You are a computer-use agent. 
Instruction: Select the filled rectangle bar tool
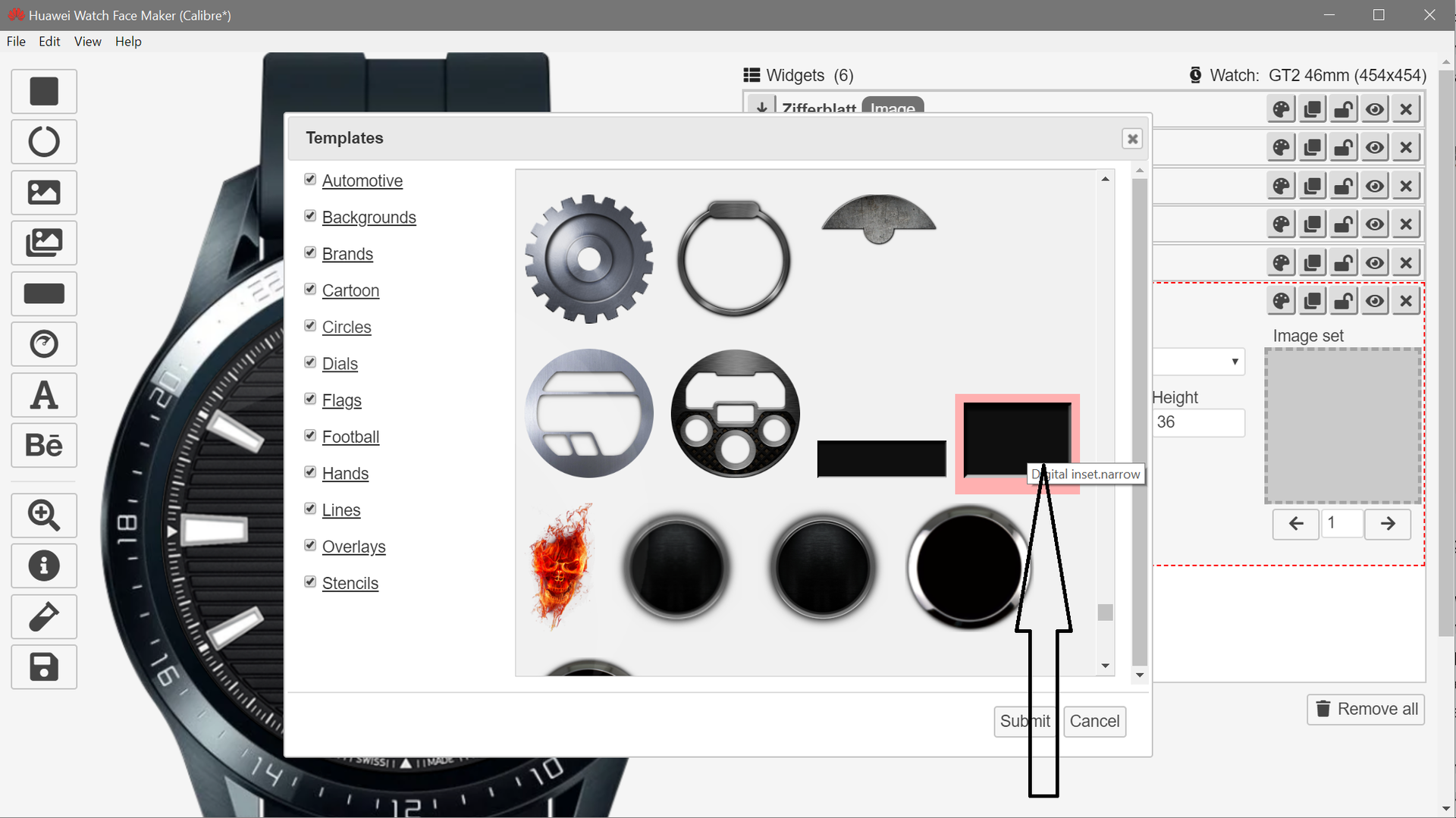tap(44, 293)
